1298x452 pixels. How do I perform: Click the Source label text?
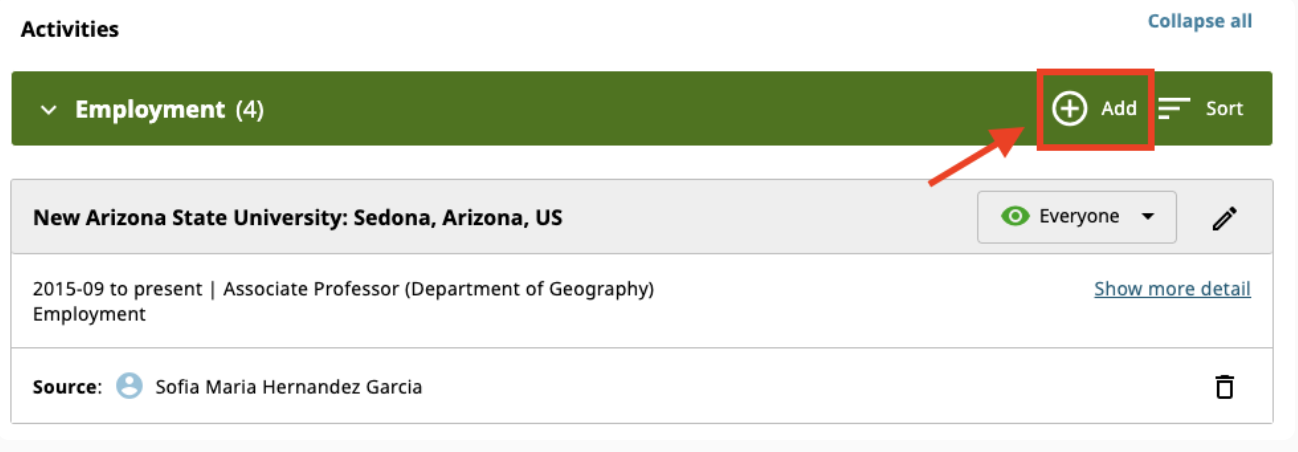tap(67, 386)
